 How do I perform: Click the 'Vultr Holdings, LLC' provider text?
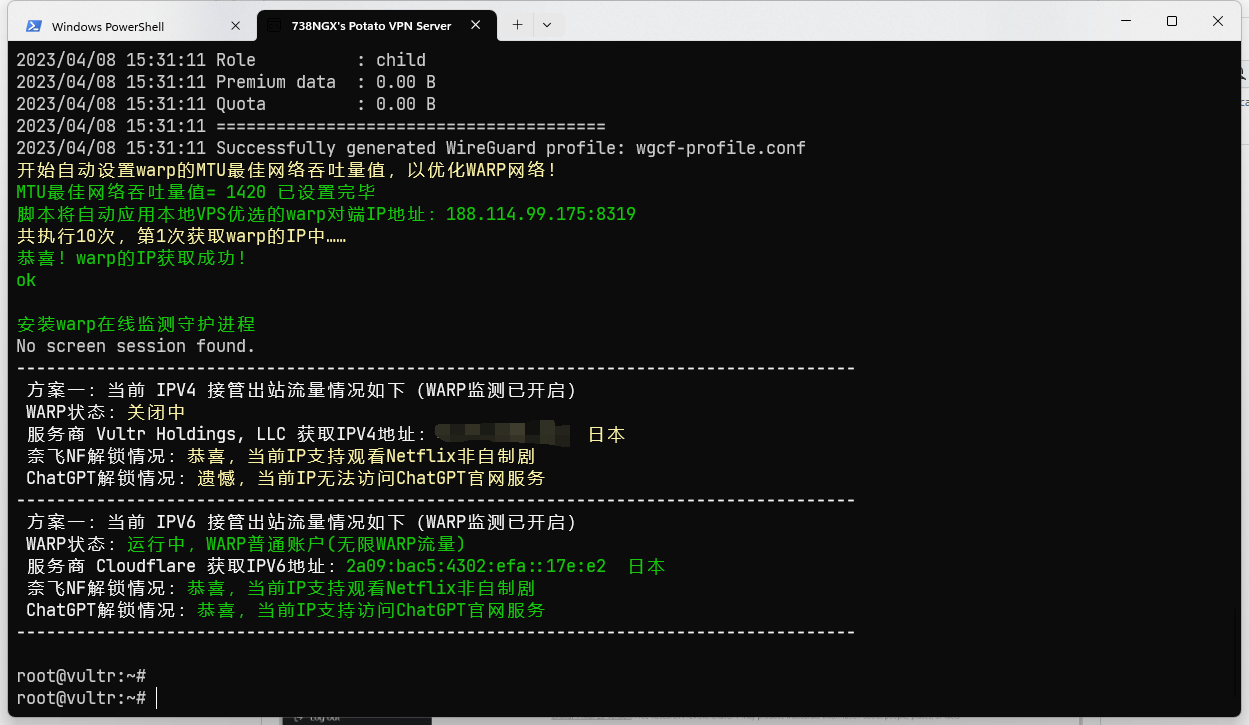click(191, 434)
